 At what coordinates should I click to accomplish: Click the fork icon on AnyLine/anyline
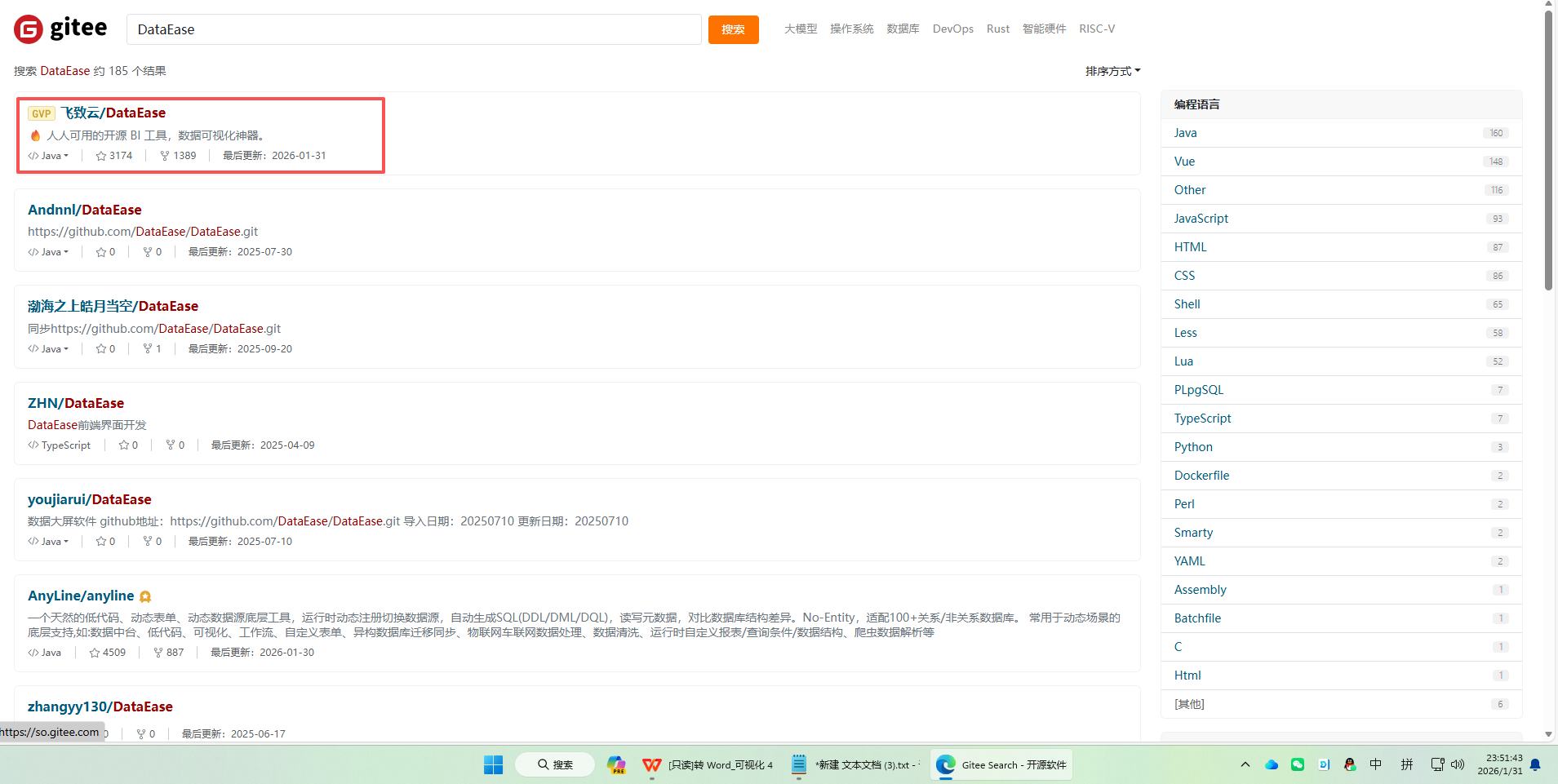pyautogui.click(x=158, y=652)
